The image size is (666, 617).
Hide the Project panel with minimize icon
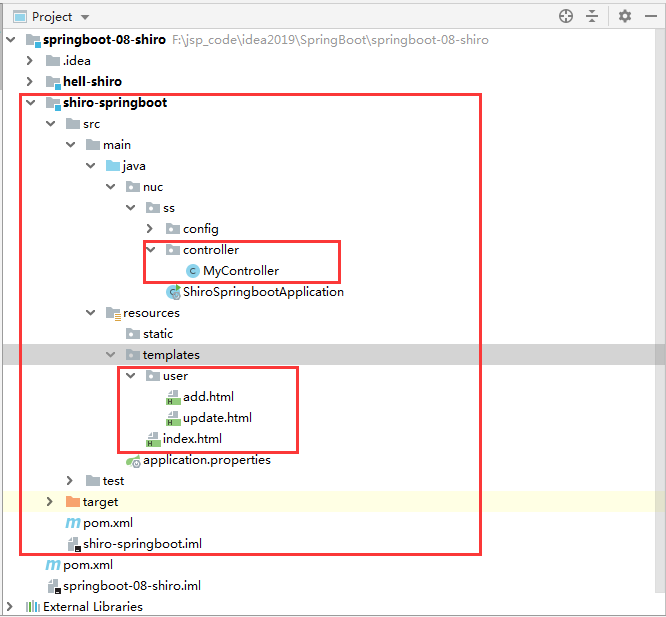pos(651,16)
